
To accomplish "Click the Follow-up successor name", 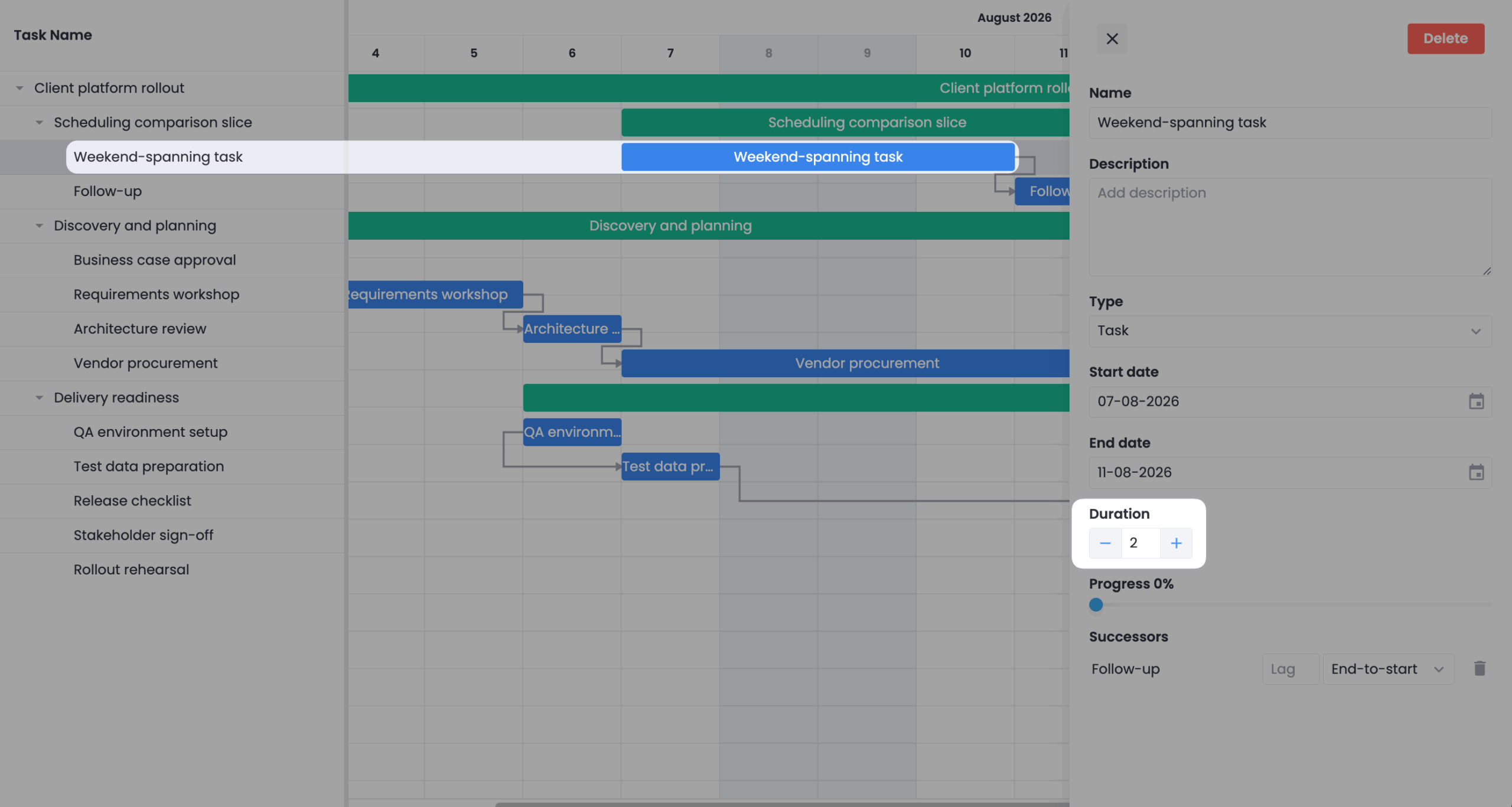I will (x=1125, y=669).
